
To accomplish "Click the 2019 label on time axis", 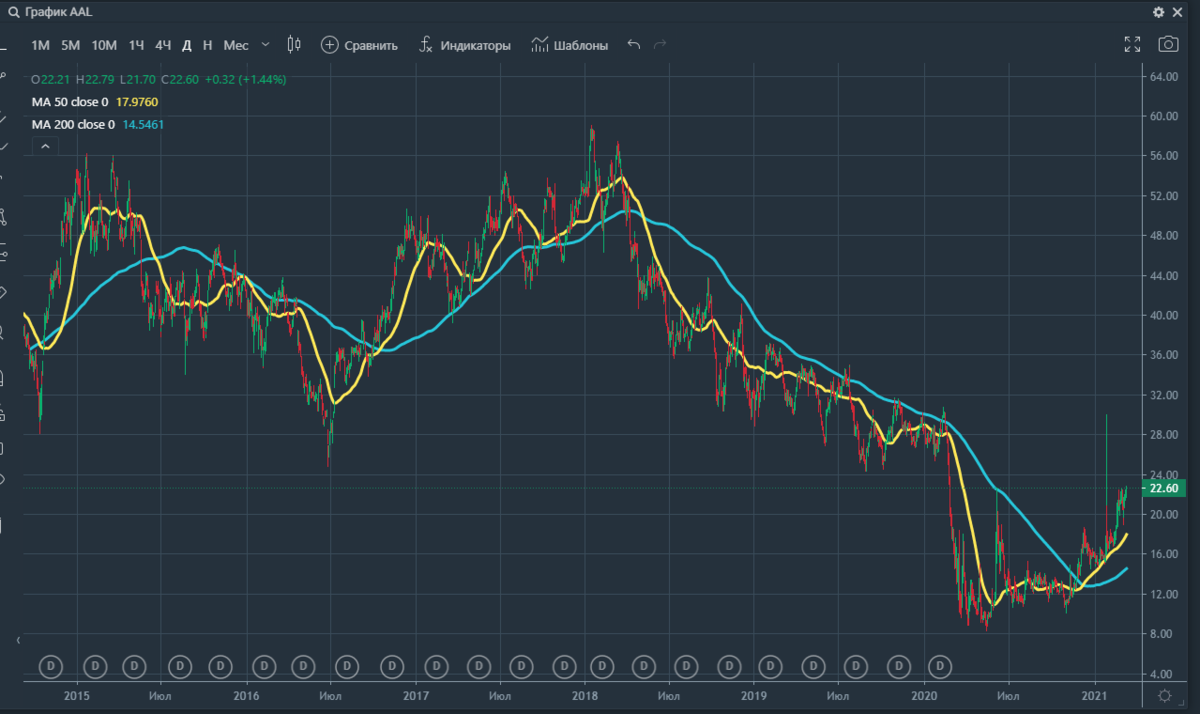I will pyautogui.click(x=754, y=695).
